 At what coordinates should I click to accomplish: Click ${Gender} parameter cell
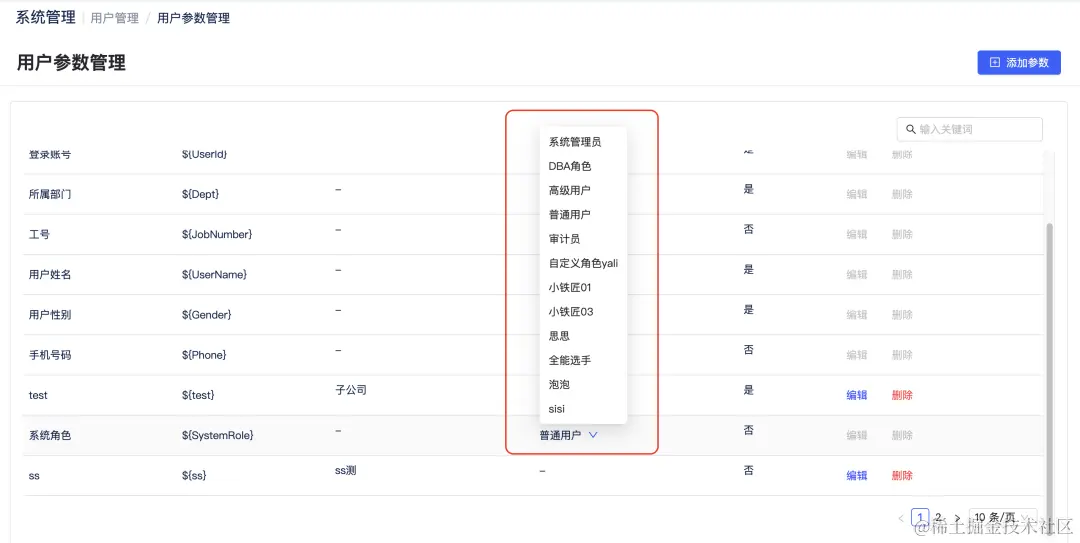pos(206,315)
